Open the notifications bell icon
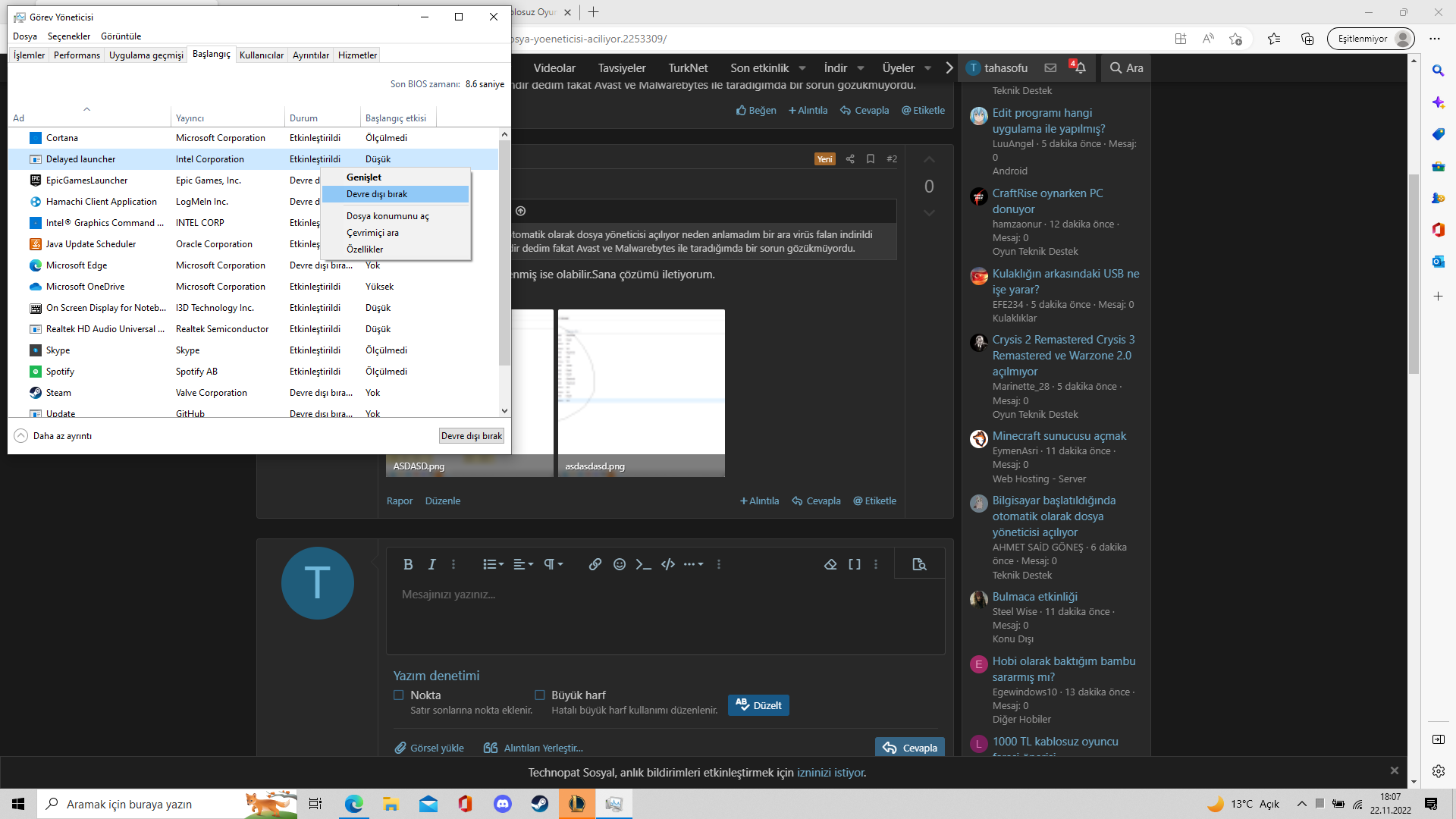The height and width of the screenshot is (819, 1456). (x=1080, y=67)
